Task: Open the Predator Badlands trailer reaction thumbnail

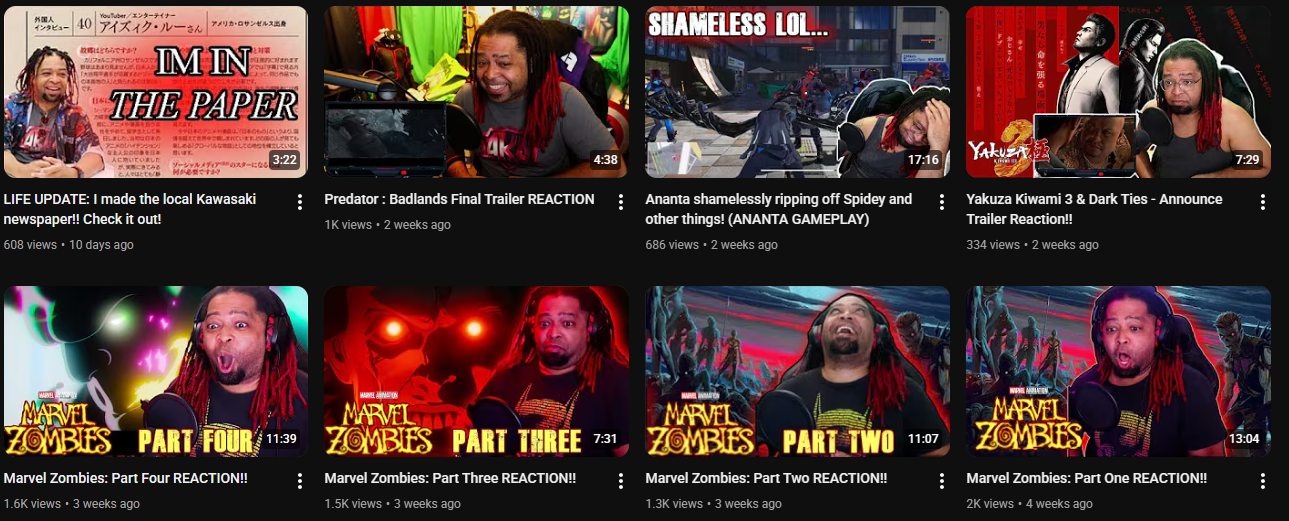Action: pyautogui.click(x=477, y=92)
